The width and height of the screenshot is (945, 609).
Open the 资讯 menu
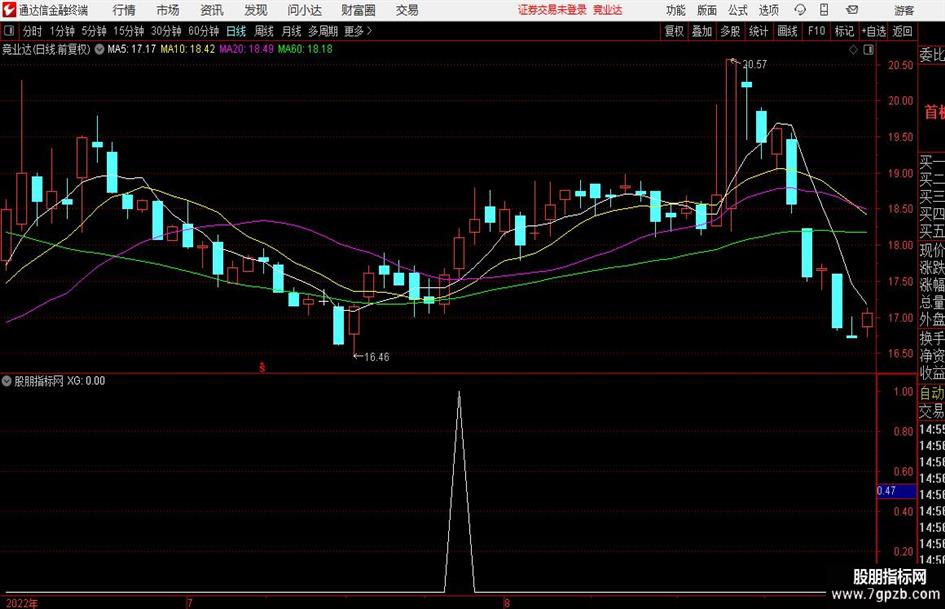(212, 10)
